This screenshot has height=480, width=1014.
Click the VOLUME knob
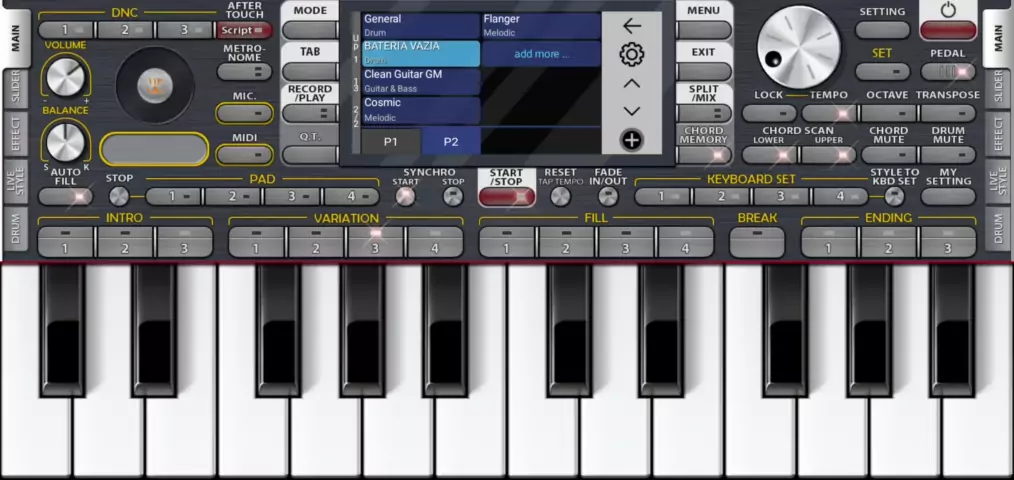point(65,76)
